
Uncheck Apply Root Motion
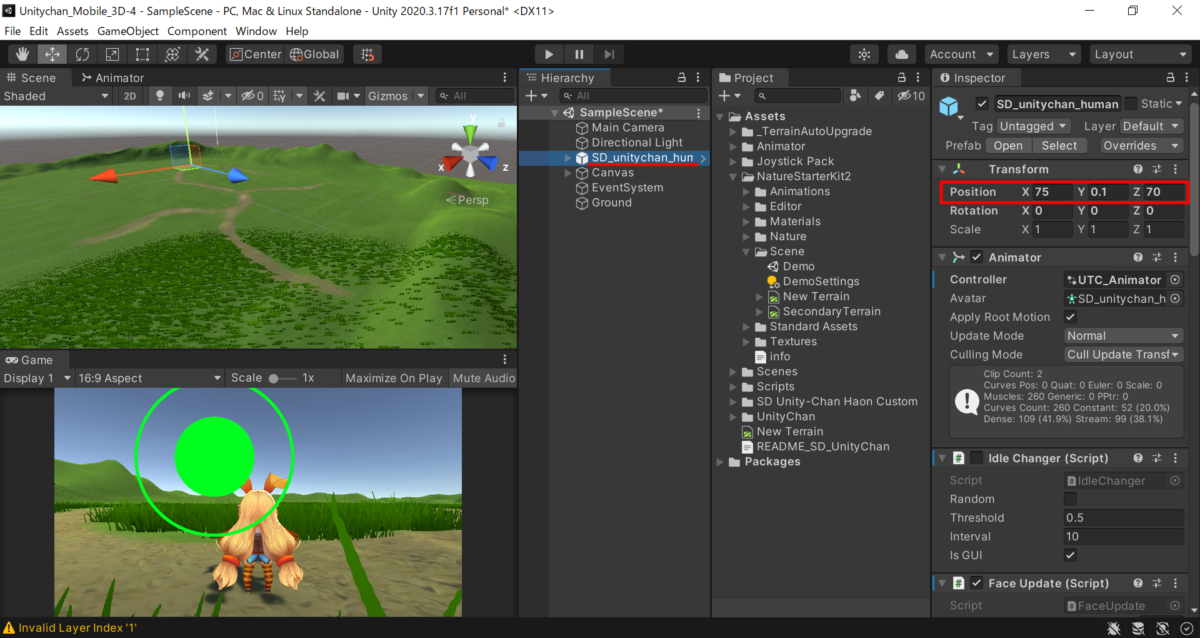[x=1071, y=317]
